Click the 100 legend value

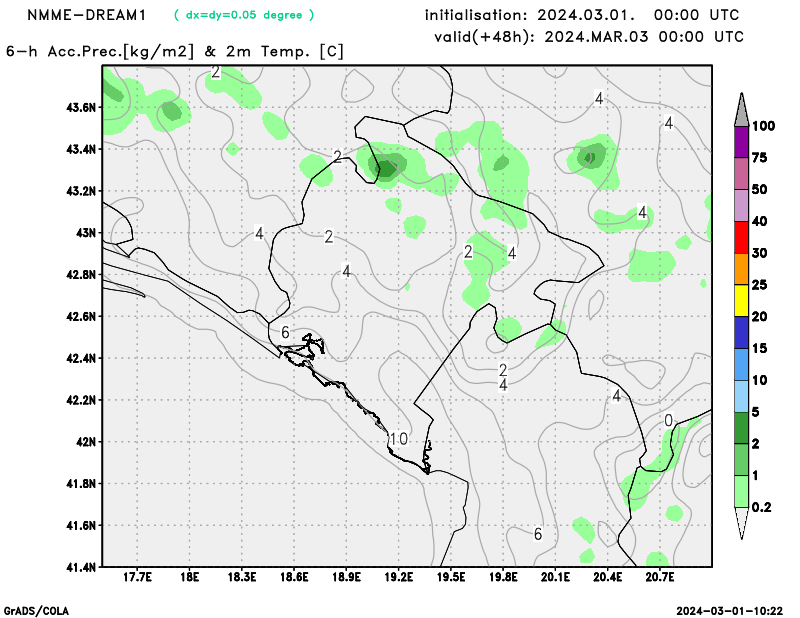(763, 126)
